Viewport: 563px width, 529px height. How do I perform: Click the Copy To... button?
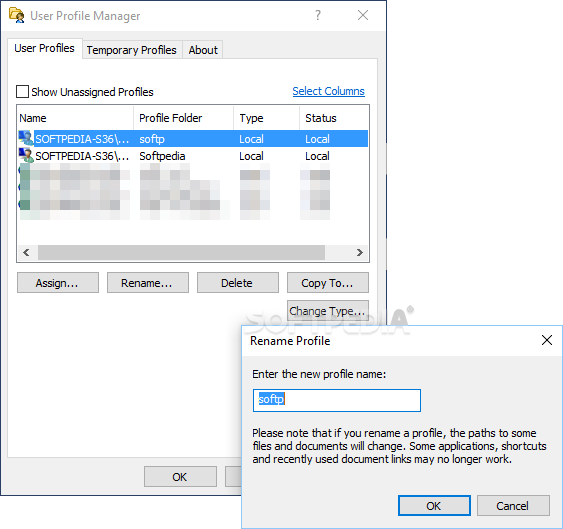(x=328, y=283)
